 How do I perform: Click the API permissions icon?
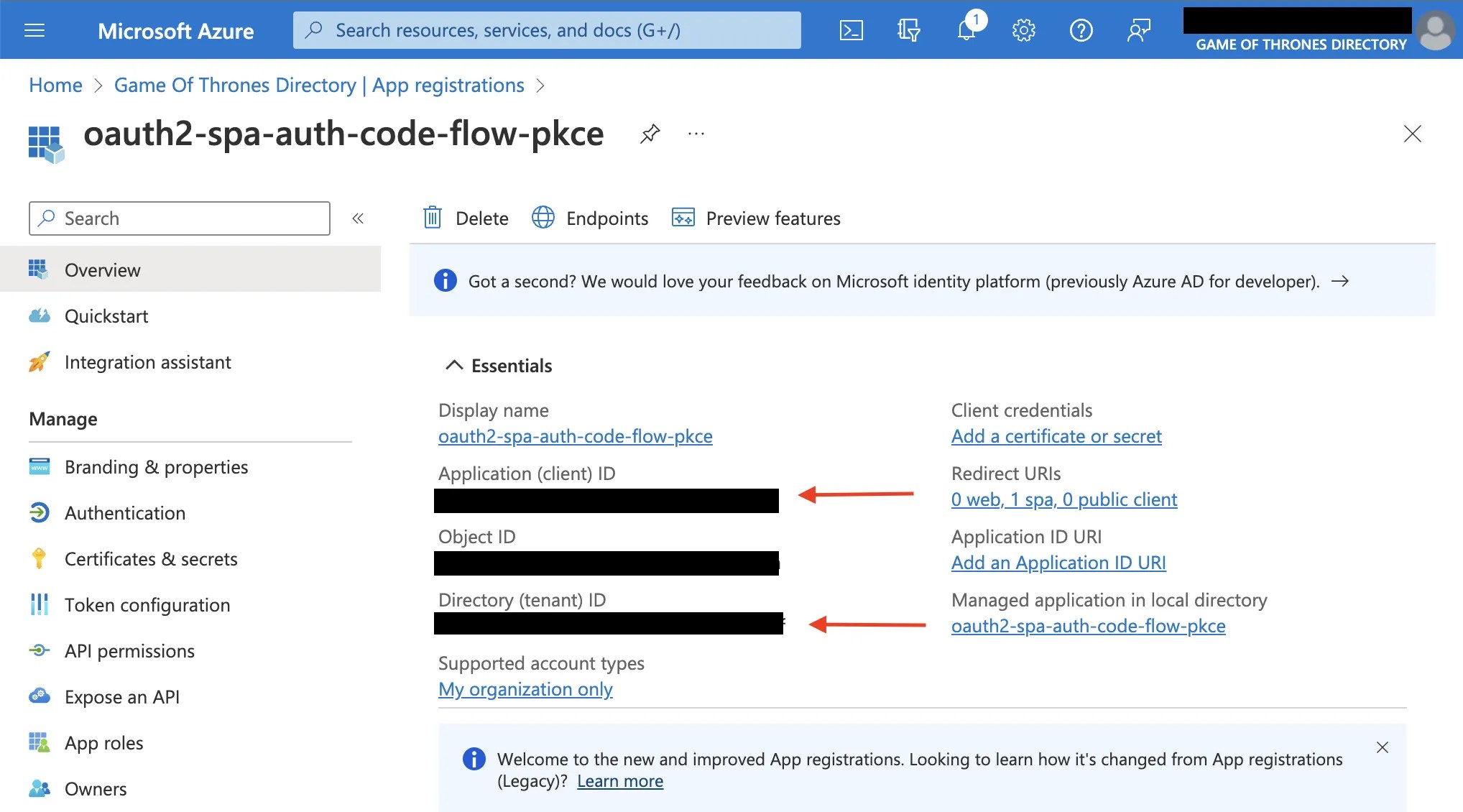[x=40, y=650]
